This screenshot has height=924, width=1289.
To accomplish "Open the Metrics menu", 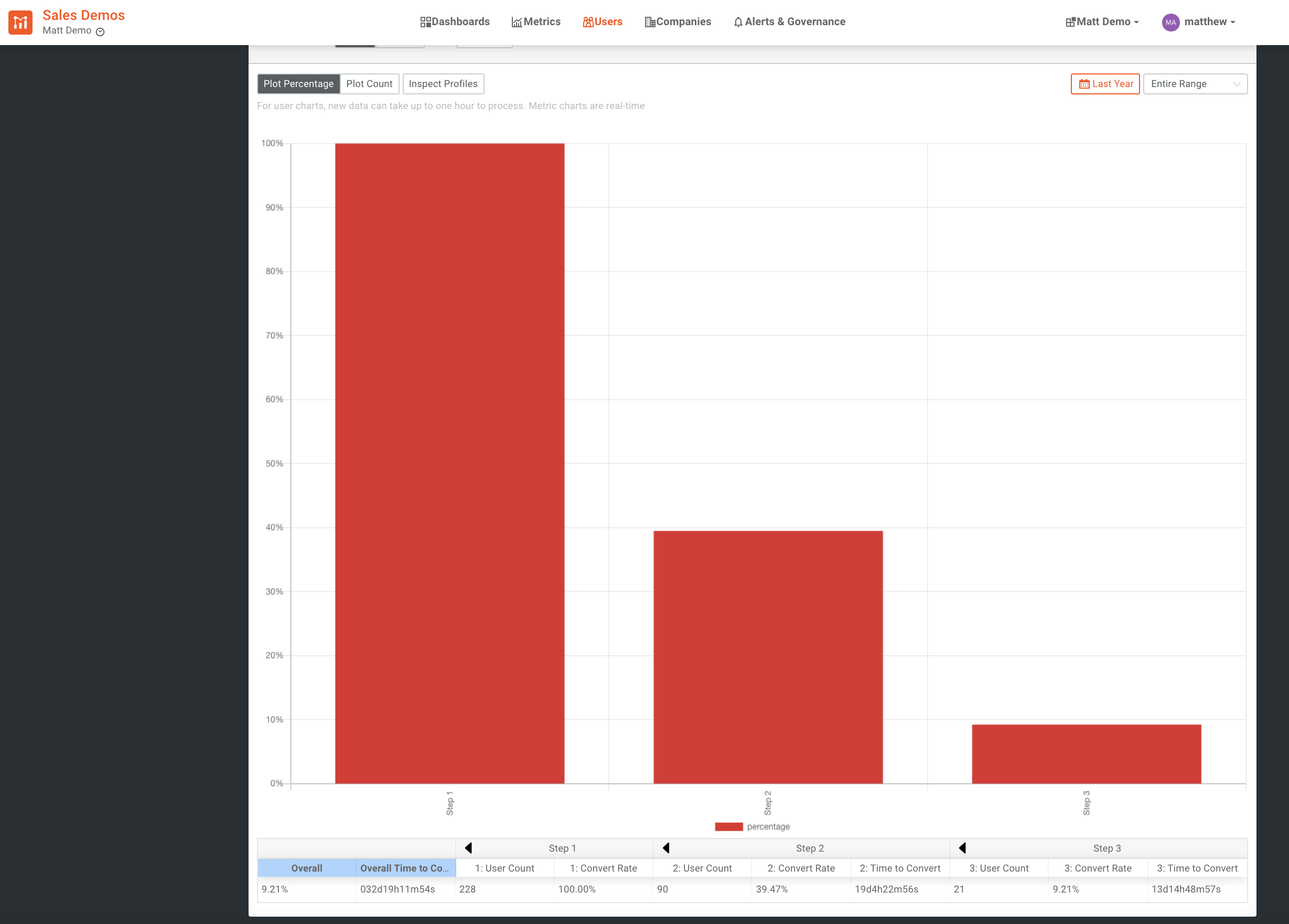I will pos(536,22).
